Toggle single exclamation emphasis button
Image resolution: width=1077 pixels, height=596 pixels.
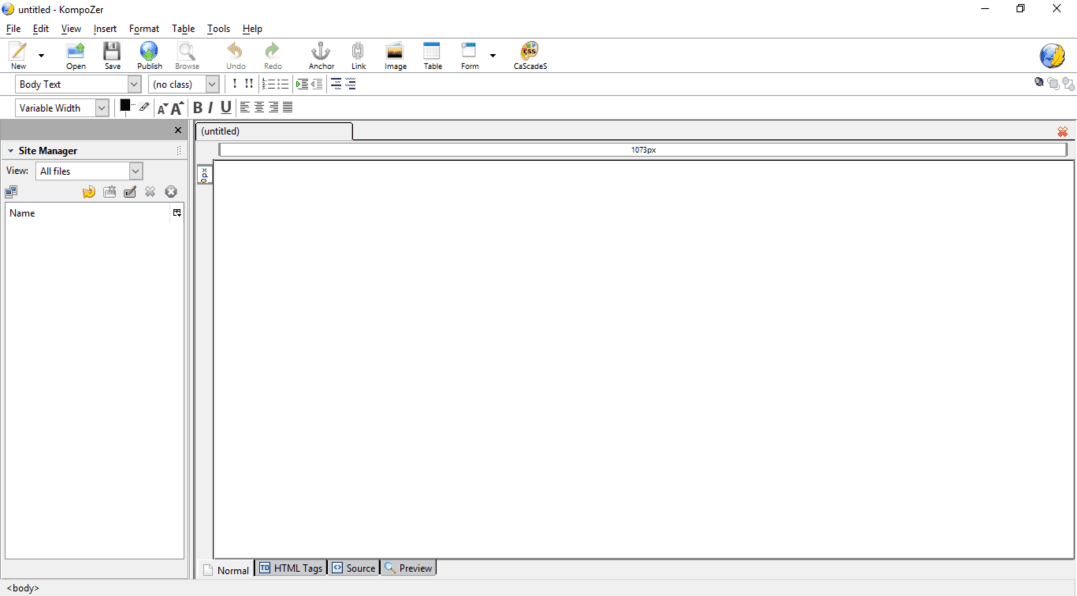[234, 84]
